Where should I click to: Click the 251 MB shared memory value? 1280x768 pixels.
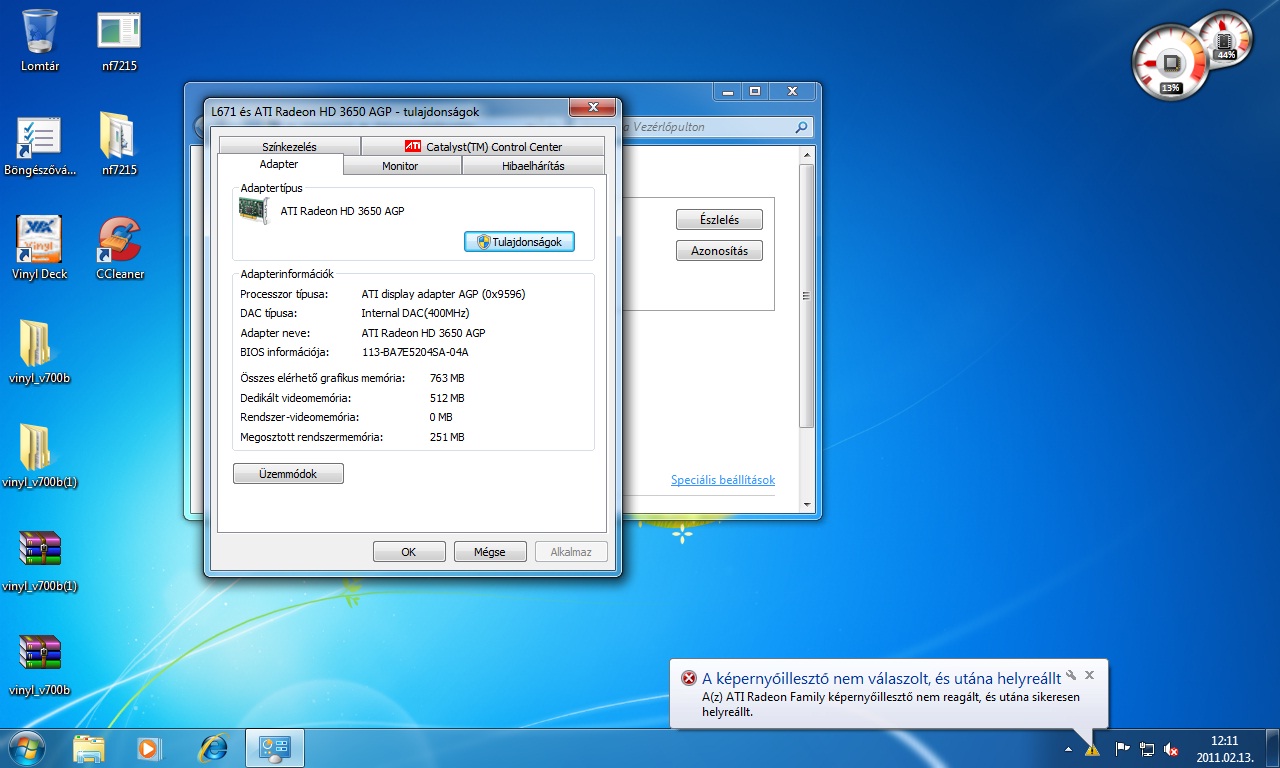447,437
